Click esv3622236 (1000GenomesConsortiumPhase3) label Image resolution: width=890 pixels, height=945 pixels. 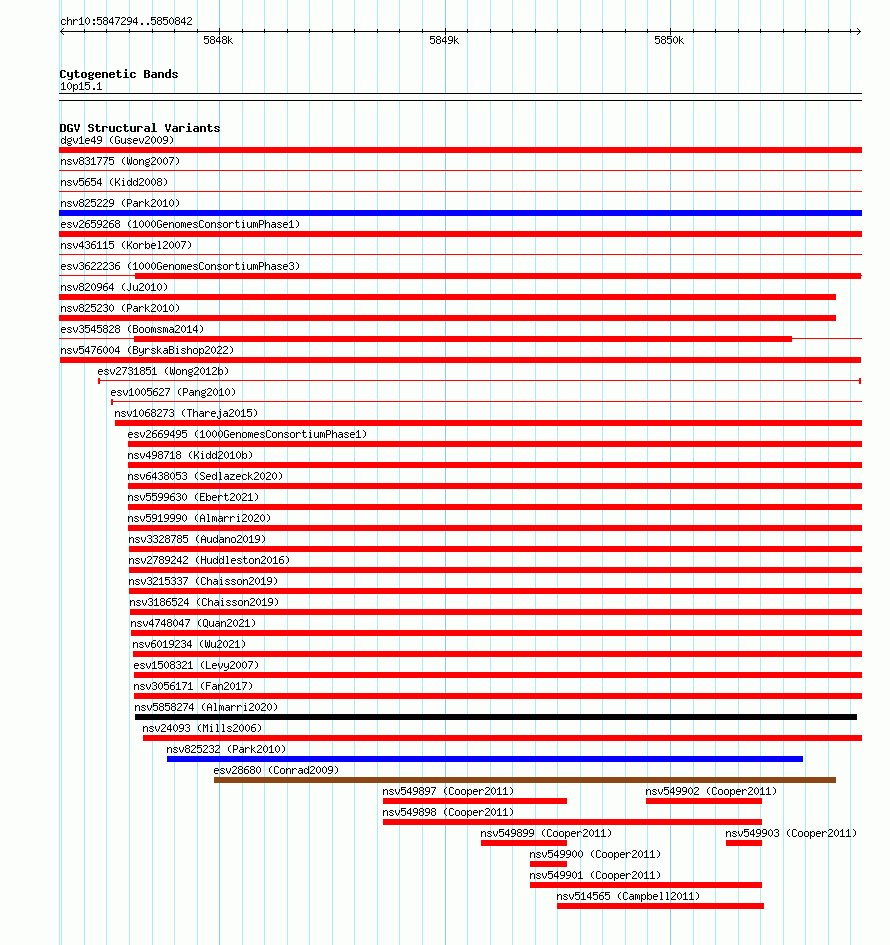tap(180, 266)
